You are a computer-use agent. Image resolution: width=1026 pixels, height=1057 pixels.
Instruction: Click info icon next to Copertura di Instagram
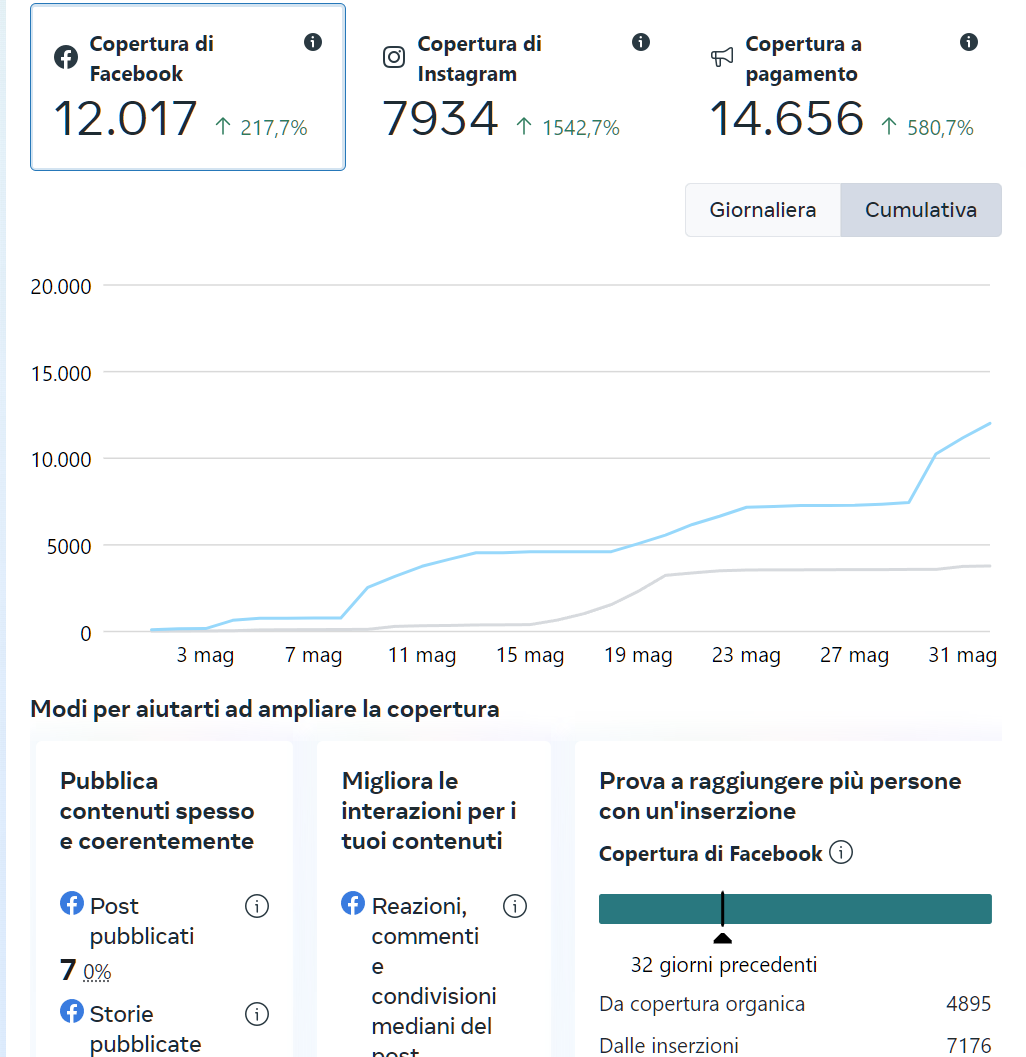click(641, 42)
